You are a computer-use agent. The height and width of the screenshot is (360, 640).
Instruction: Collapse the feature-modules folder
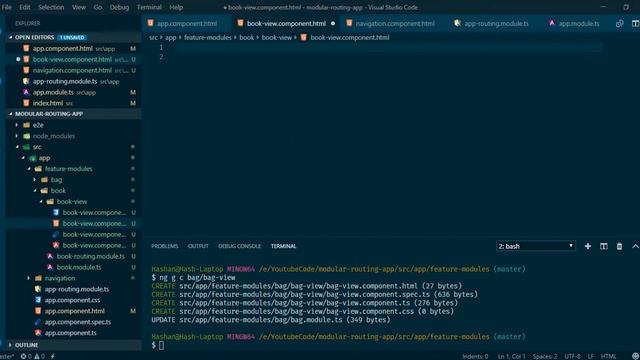(x=68, y=169)
